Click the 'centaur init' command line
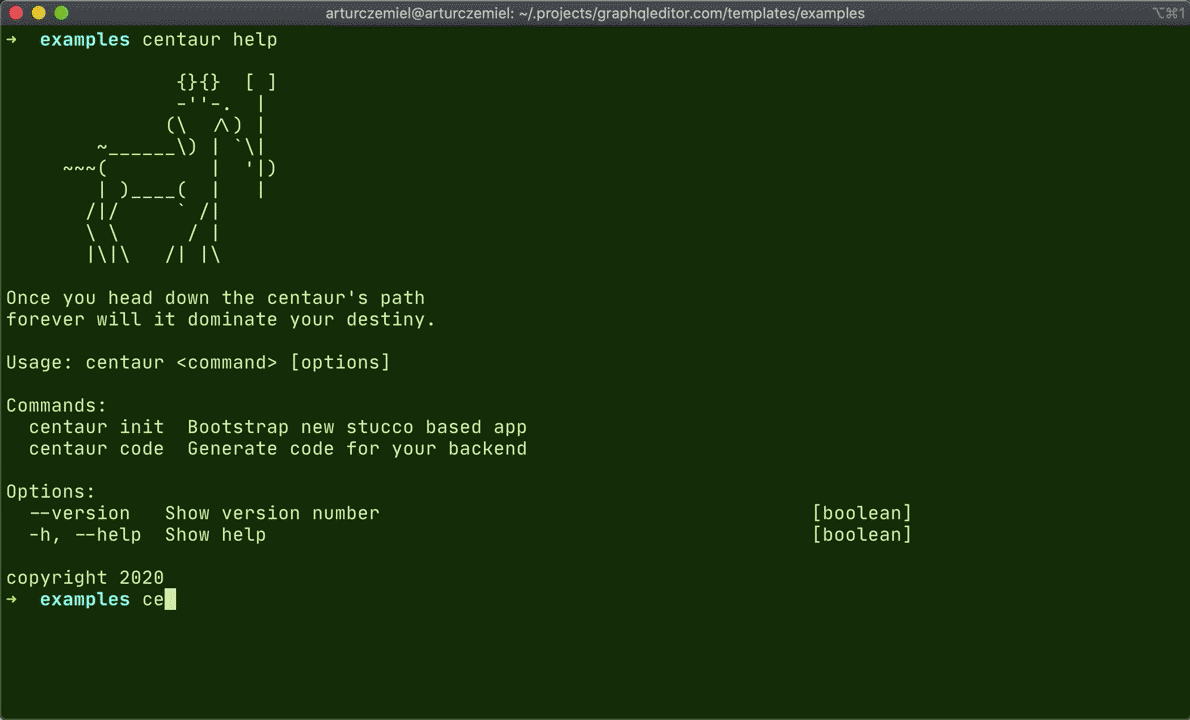The image size is (1190, 720). (278, 427)
